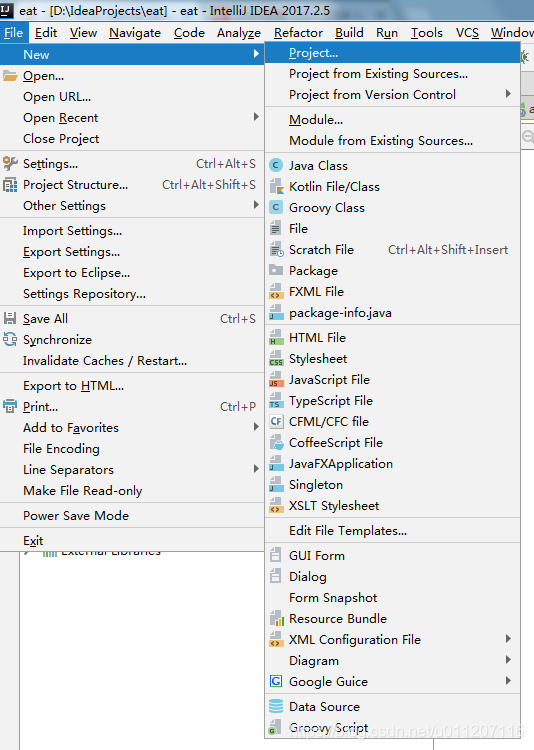Click the XSLT Stylesheet icon

click(276, 506)
